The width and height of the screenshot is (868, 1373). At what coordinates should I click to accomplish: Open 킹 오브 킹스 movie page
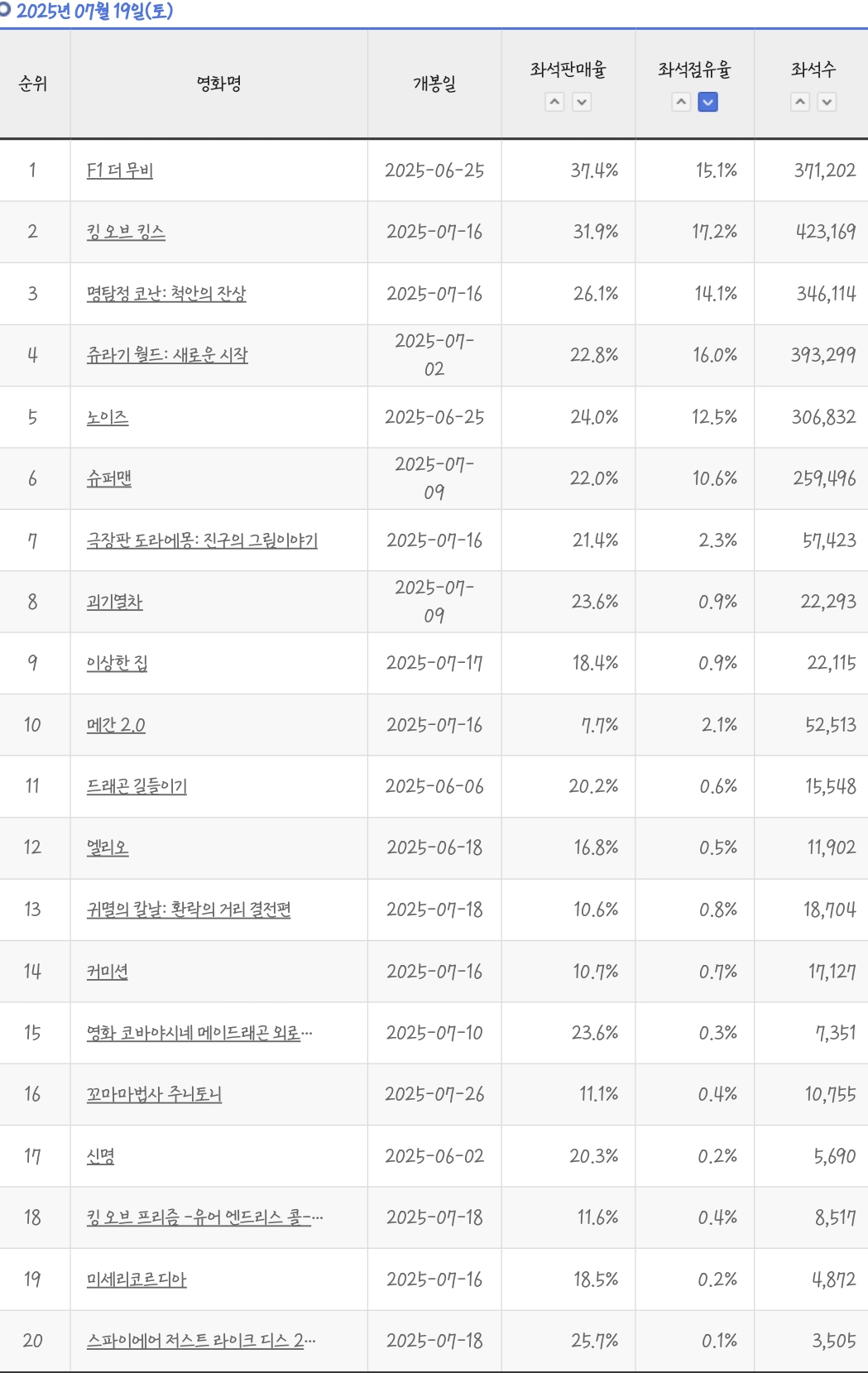(x=126, y=232)
